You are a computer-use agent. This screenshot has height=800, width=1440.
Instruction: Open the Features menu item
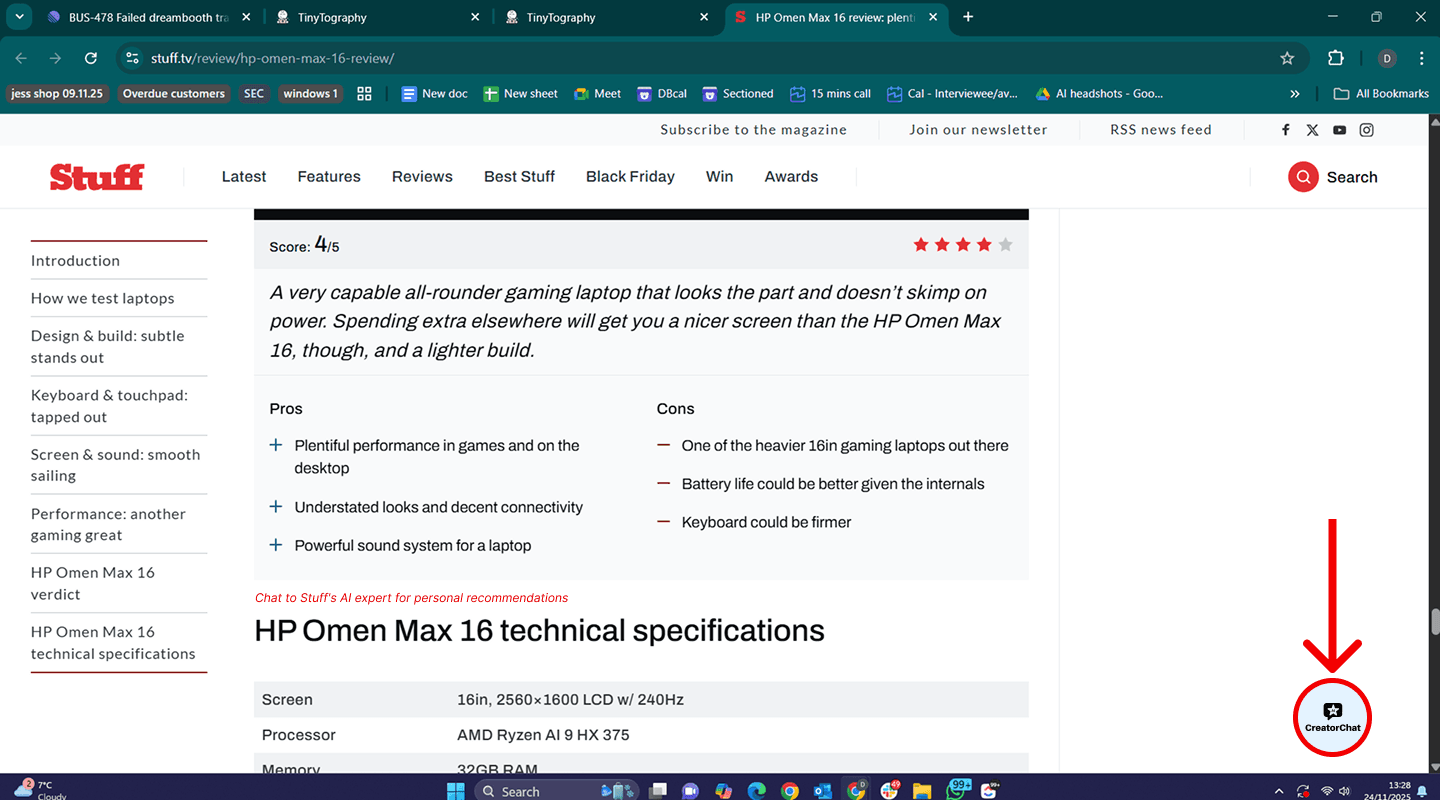tap(329, 177)
